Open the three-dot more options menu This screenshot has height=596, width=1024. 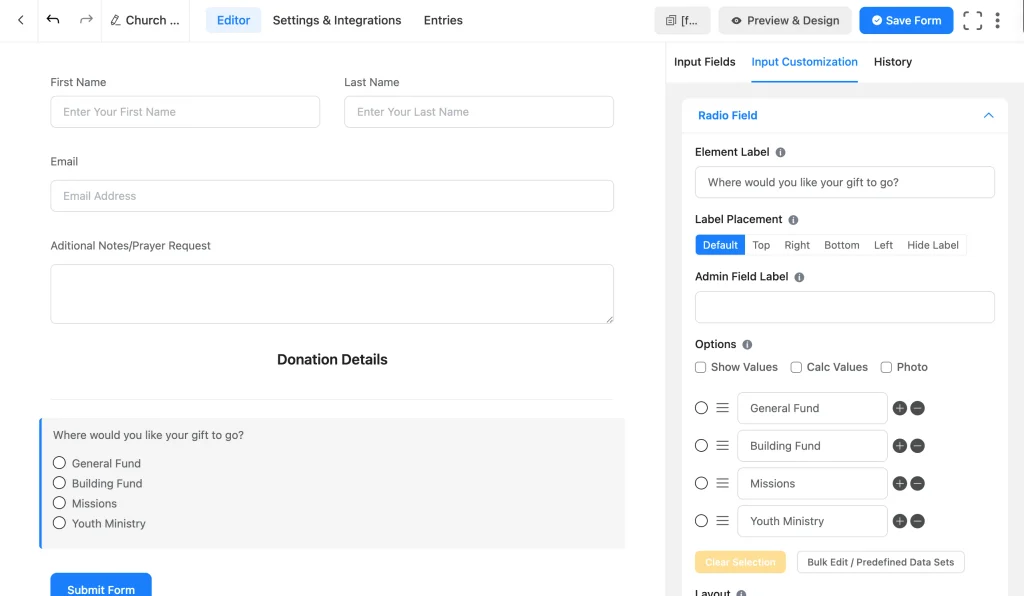[x=997, y=20]
